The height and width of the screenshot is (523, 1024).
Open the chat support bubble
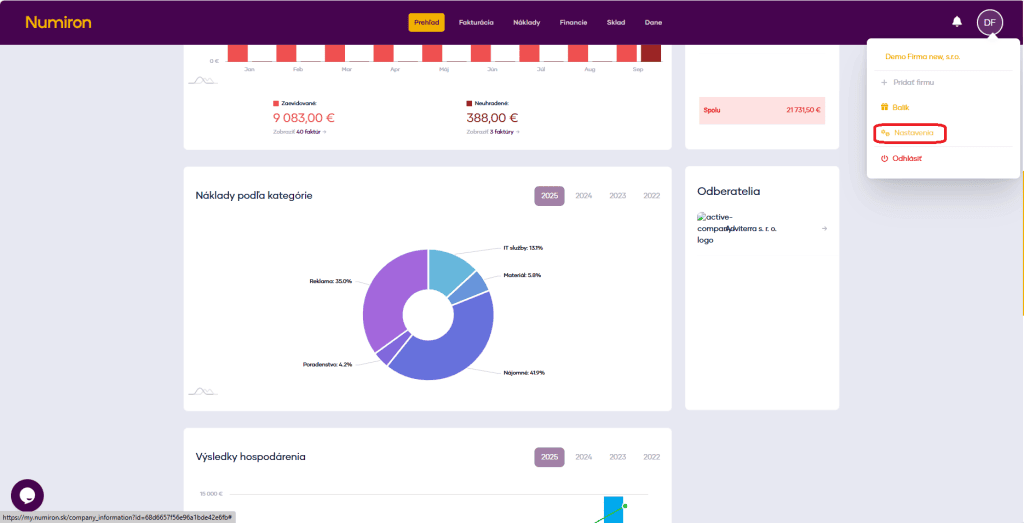[x=27, y=495]
